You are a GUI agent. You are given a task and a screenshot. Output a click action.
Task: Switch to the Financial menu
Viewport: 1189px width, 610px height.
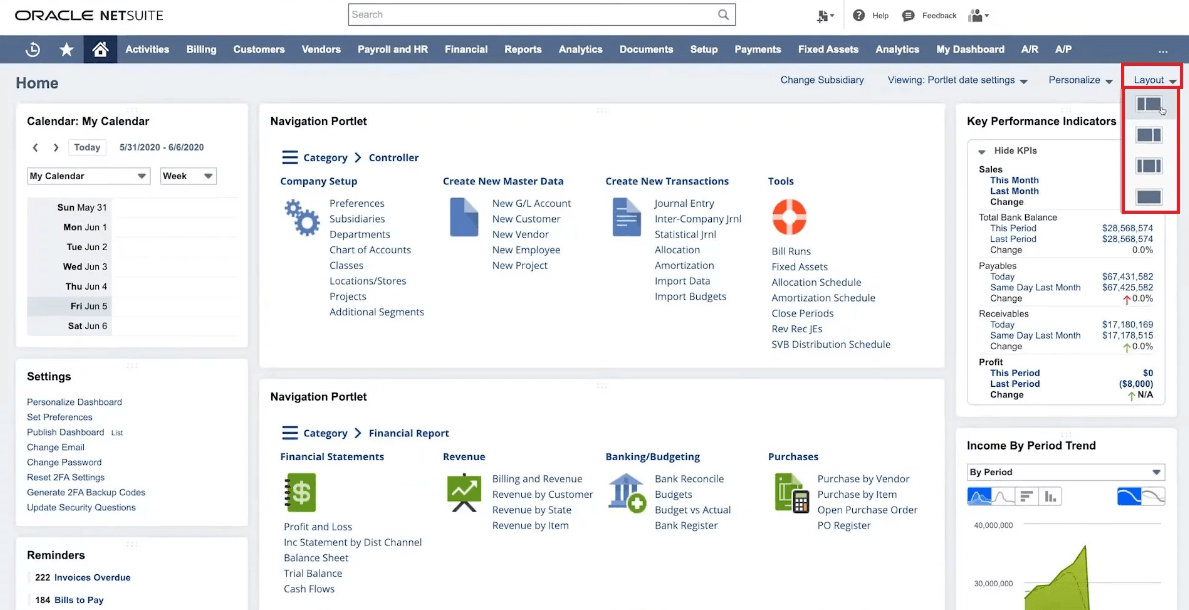[x=465, y=48]
